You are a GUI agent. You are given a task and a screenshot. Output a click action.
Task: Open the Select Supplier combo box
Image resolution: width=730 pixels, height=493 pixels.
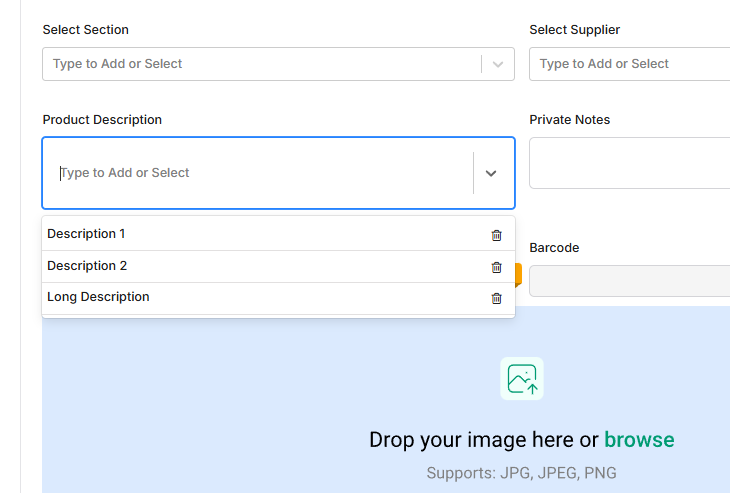[x=629, y=64]
